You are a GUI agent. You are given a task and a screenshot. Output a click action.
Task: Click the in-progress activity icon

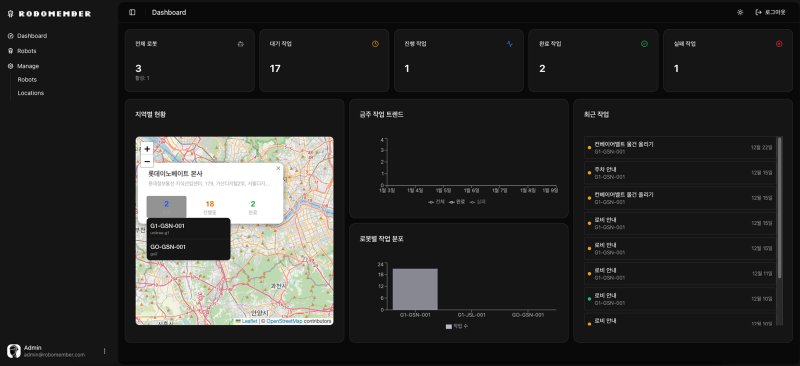[x=510, y=44]
